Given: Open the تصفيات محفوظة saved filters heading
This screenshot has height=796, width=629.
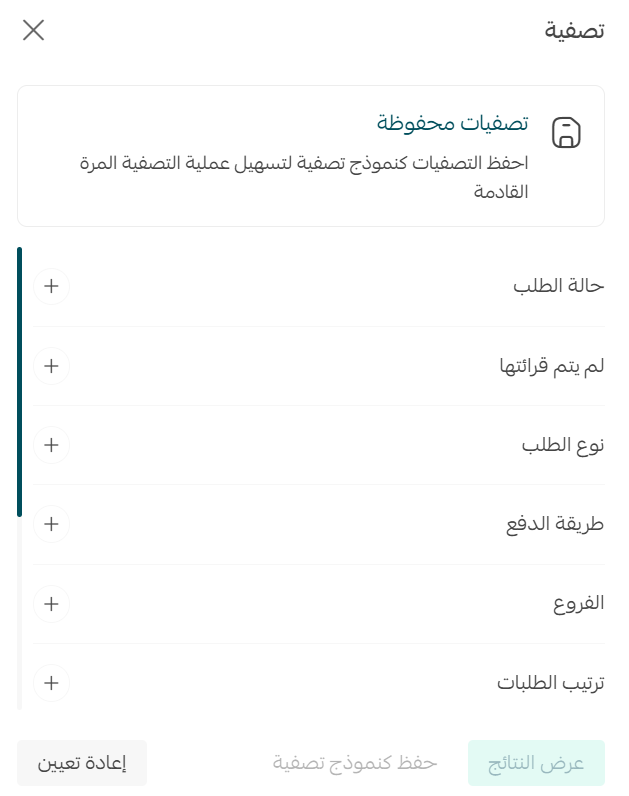Looking at the screenshot, I should coord(452,123).
